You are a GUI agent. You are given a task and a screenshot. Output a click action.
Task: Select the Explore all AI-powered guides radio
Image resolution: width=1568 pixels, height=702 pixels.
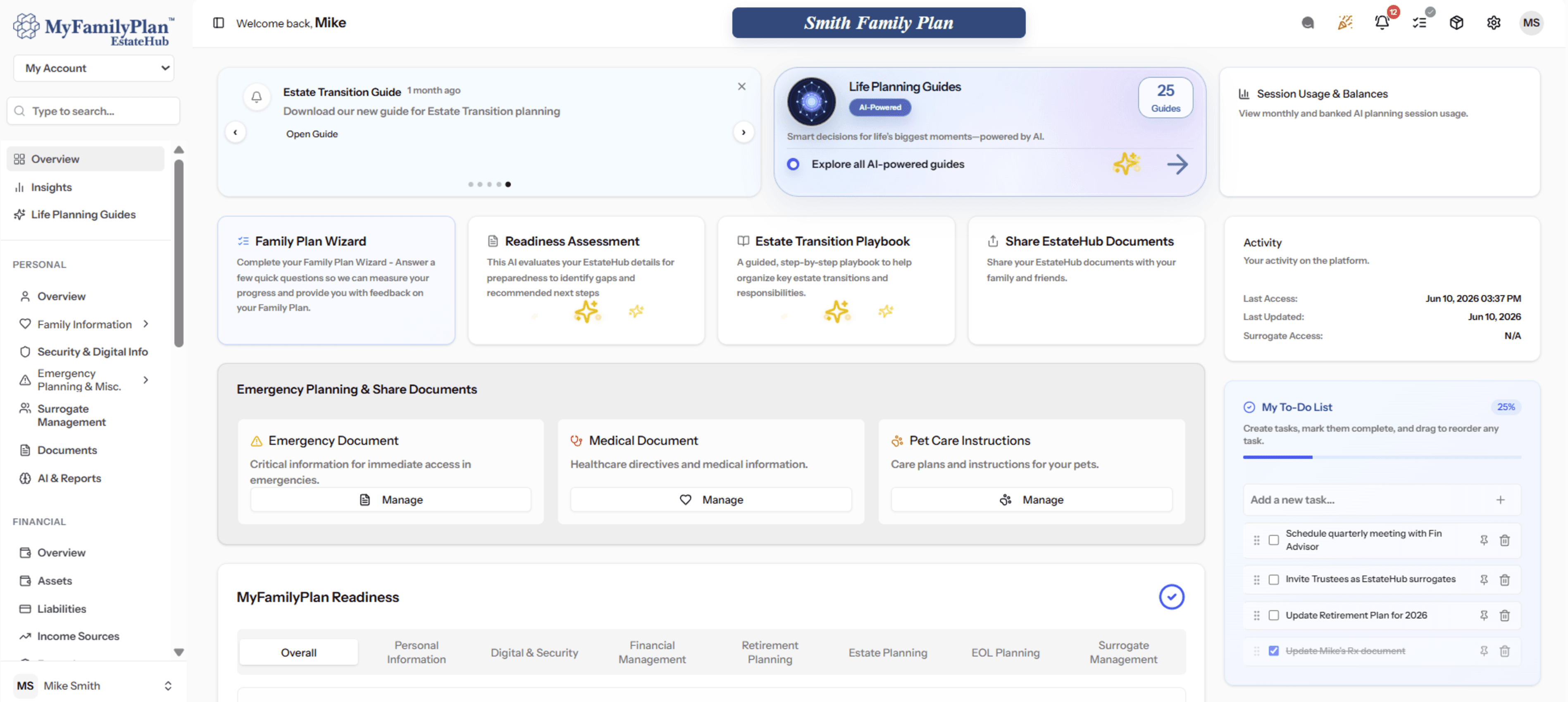[x=793, y=165]
